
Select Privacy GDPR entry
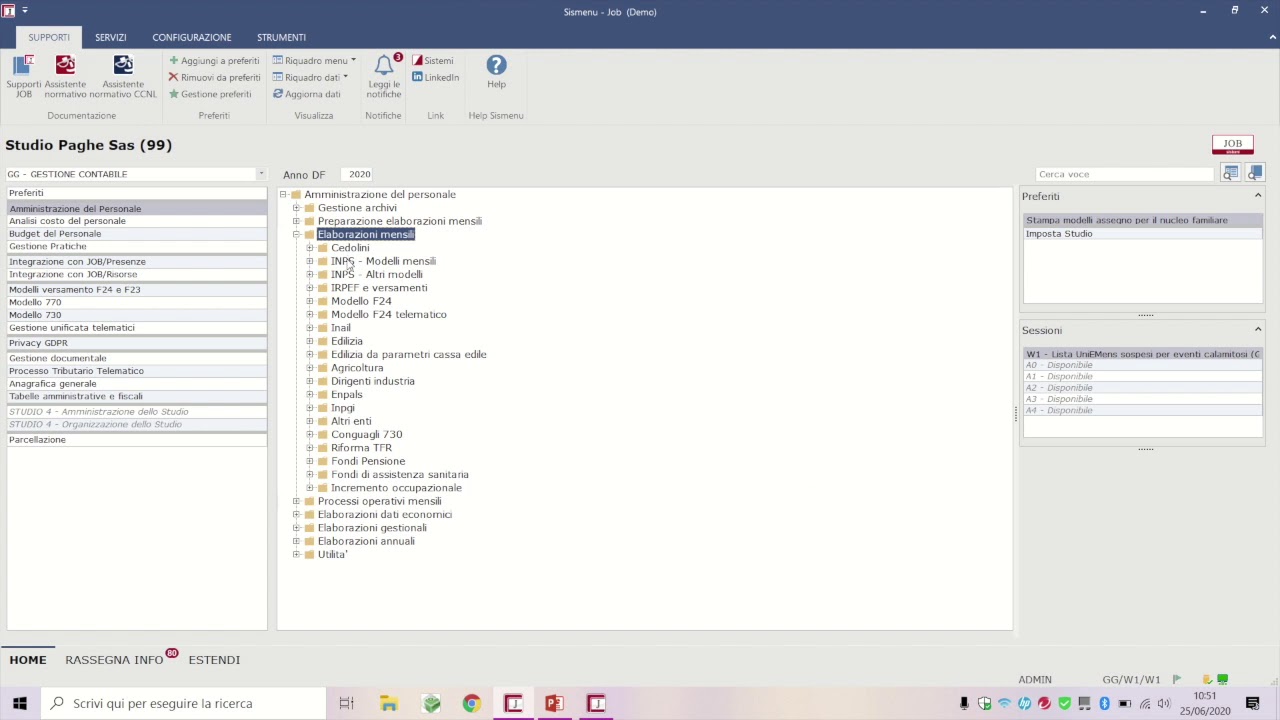tap(136, 343)
